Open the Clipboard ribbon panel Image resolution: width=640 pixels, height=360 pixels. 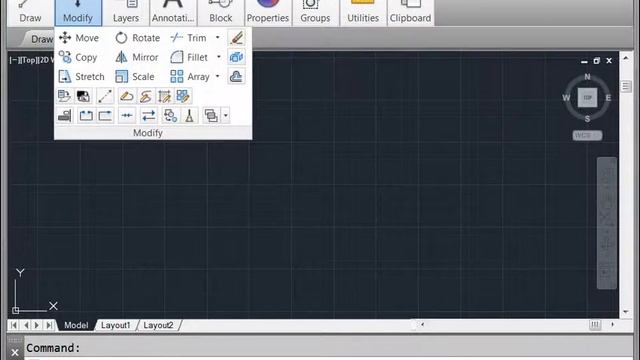pos(410,12)
